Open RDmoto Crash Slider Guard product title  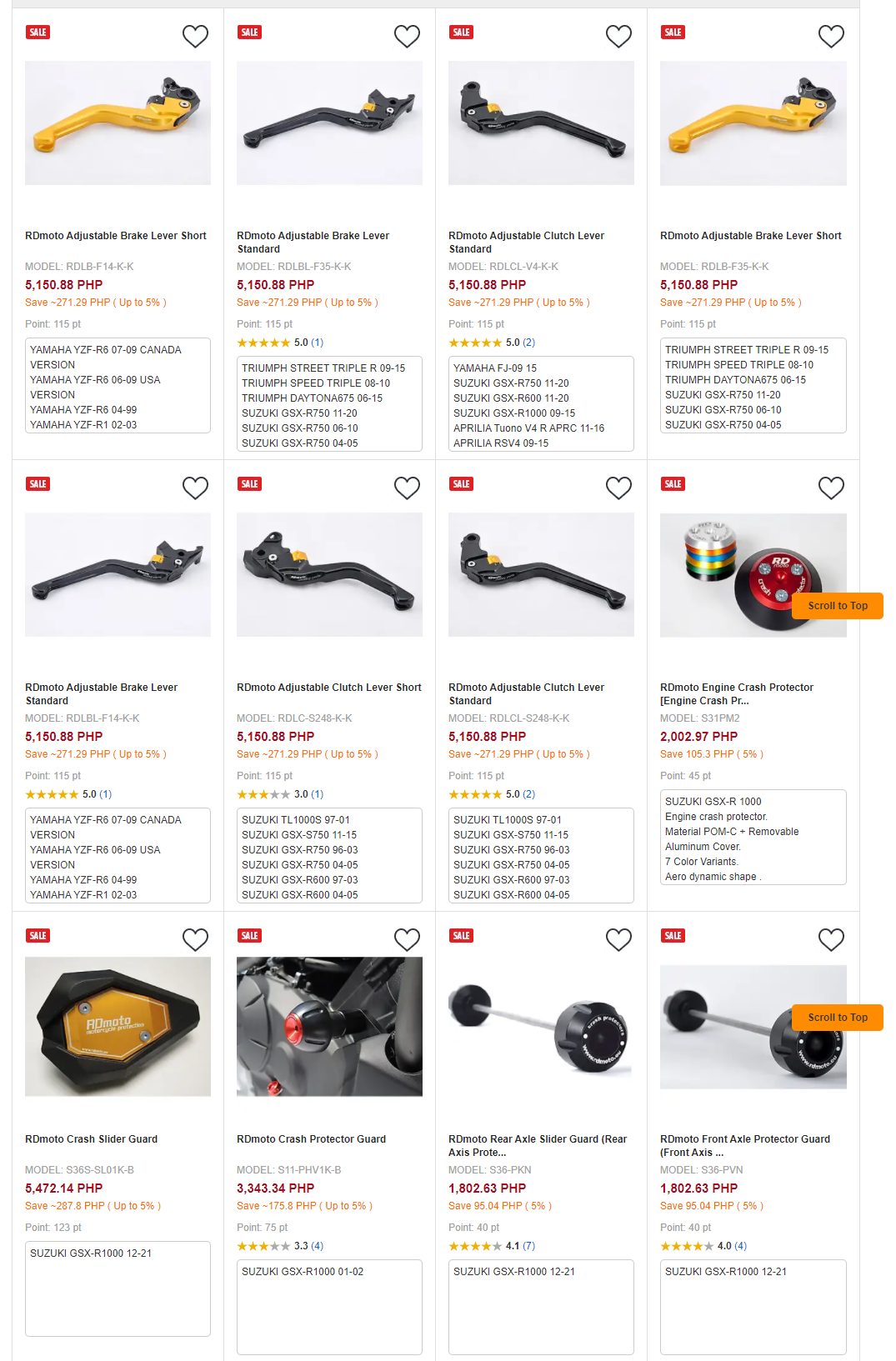coord(92,1139)
